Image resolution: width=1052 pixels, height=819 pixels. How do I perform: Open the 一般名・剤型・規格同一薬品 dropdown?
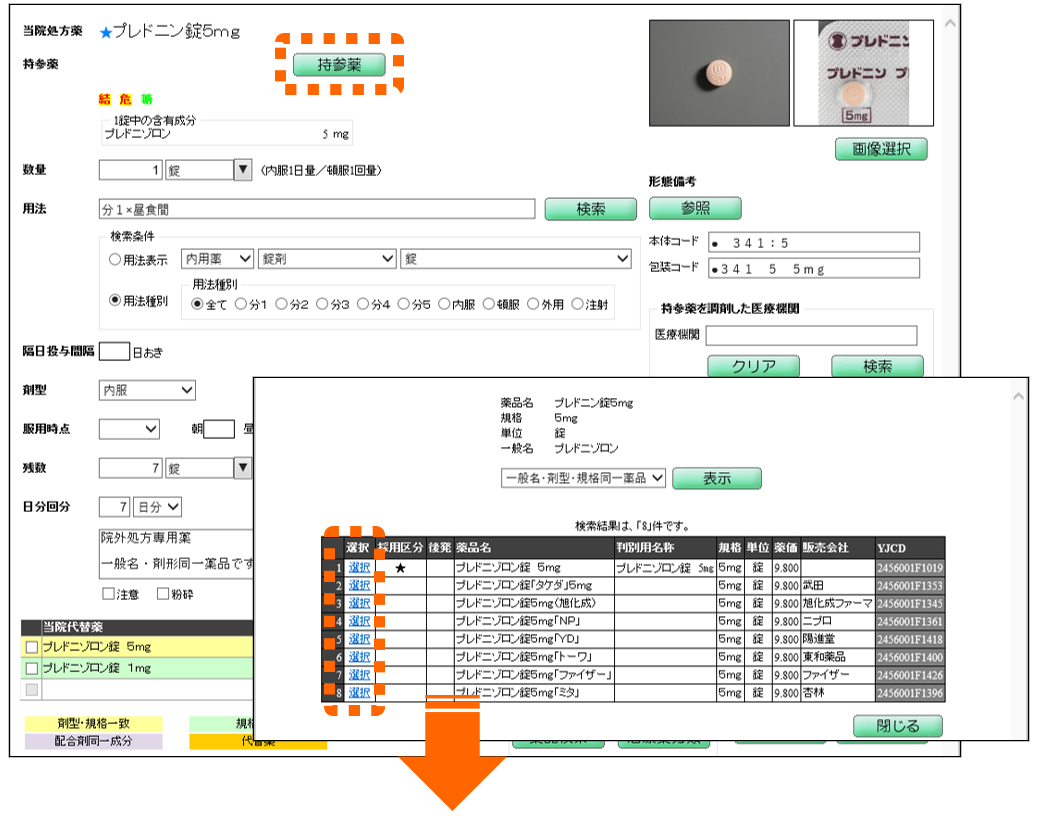pyautogui.click(x=583, y=478)
